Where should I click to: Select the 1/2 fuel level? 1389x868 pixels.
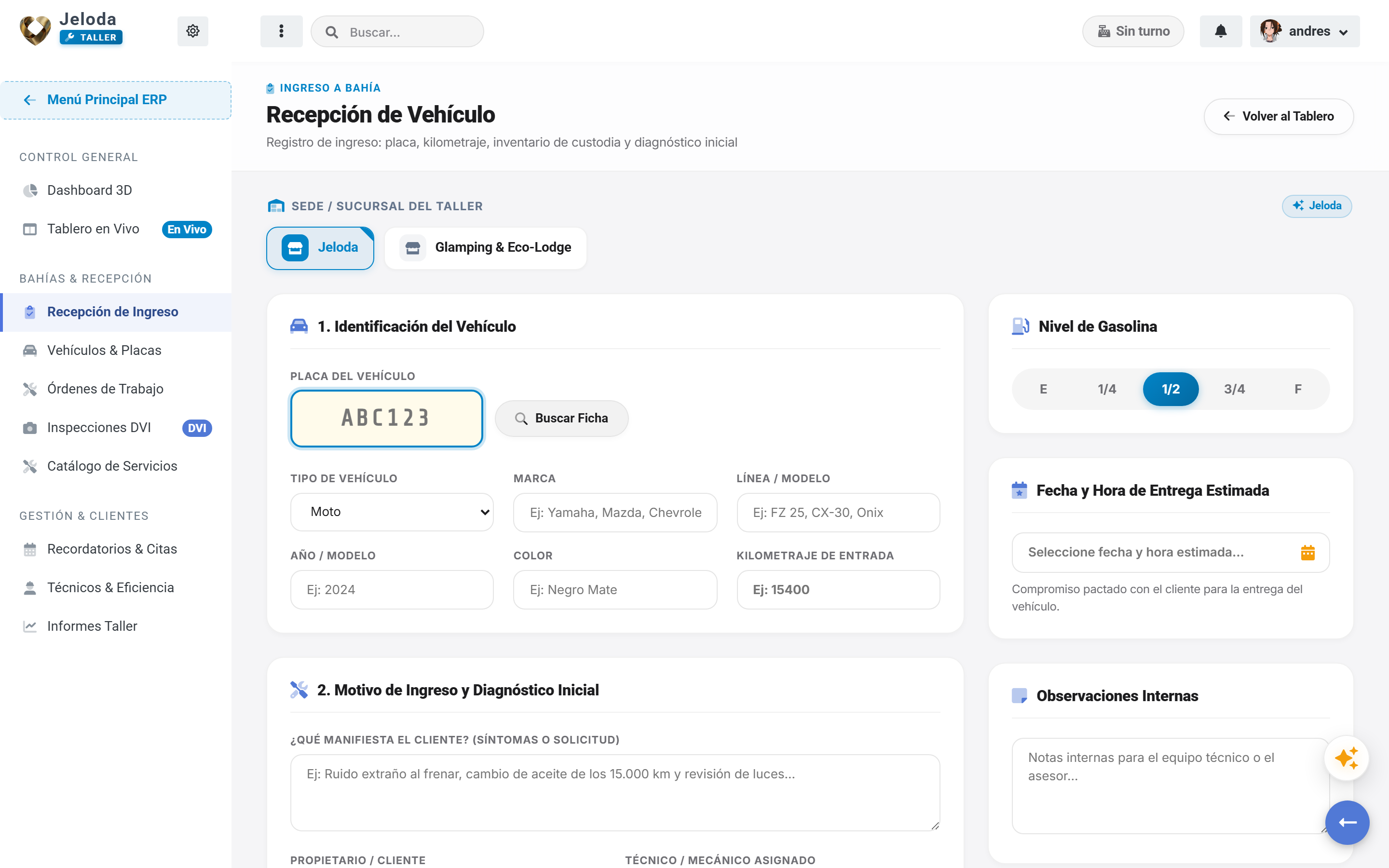coord(1171,389)
